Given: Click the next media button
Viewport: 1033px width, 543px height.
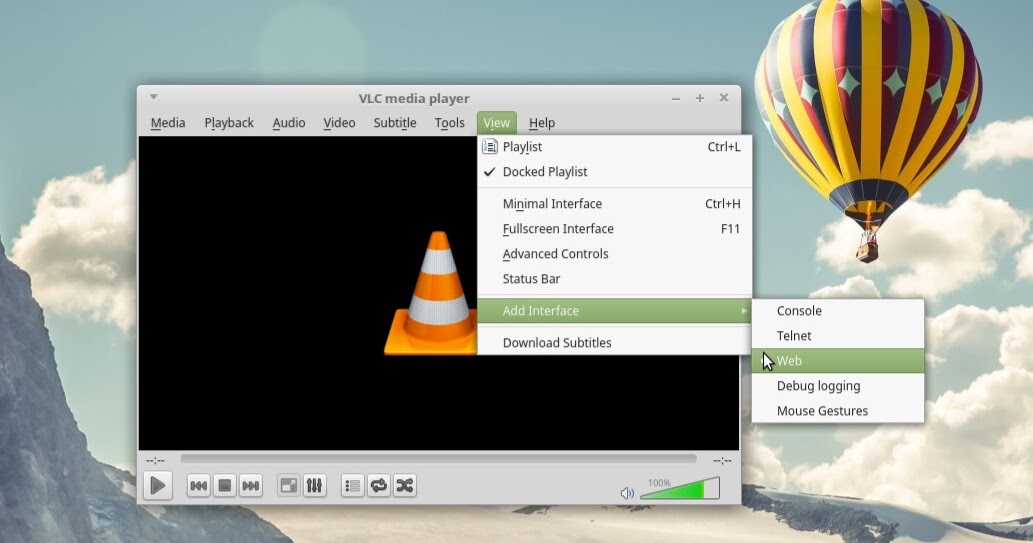Looking at the screenshot, I should tap(251, 486).
